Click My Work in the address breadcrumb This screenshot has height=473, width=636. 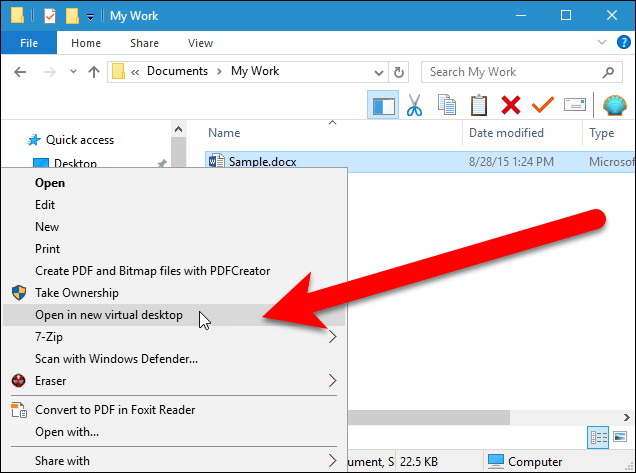(x=255, y=71)
